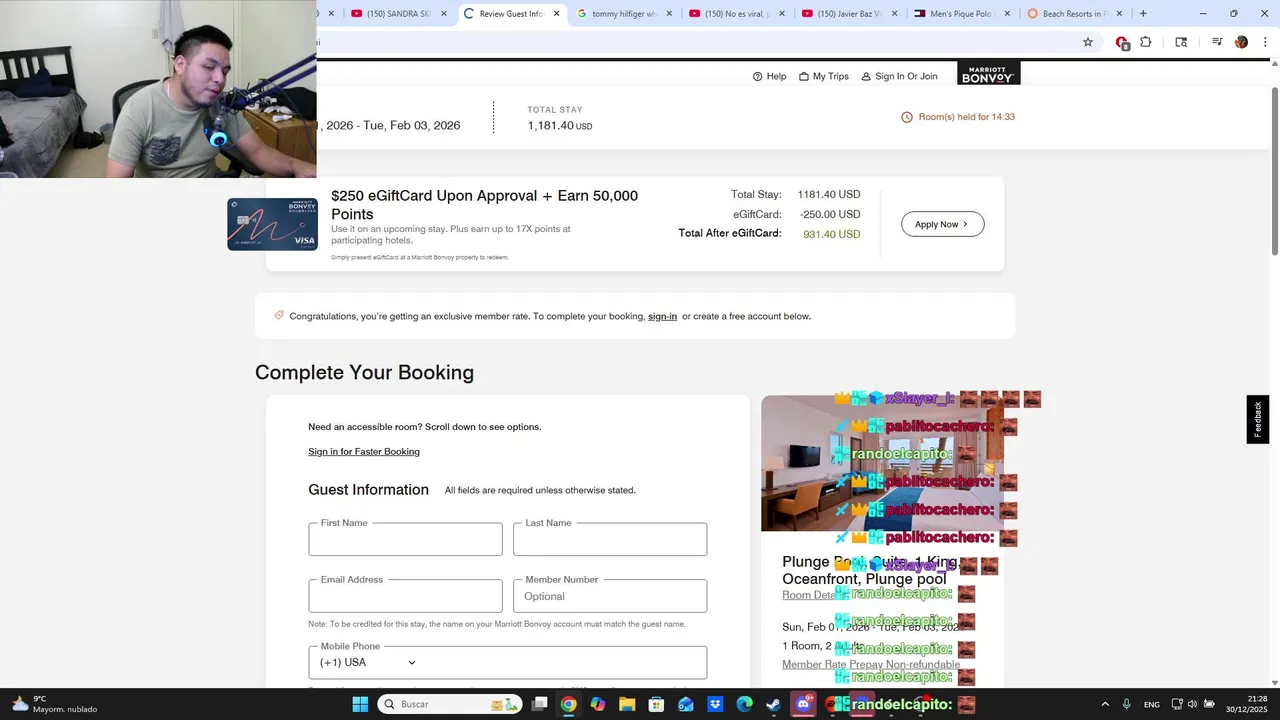Switch to the Javier Baz YouTube tab

coord(850,14)
